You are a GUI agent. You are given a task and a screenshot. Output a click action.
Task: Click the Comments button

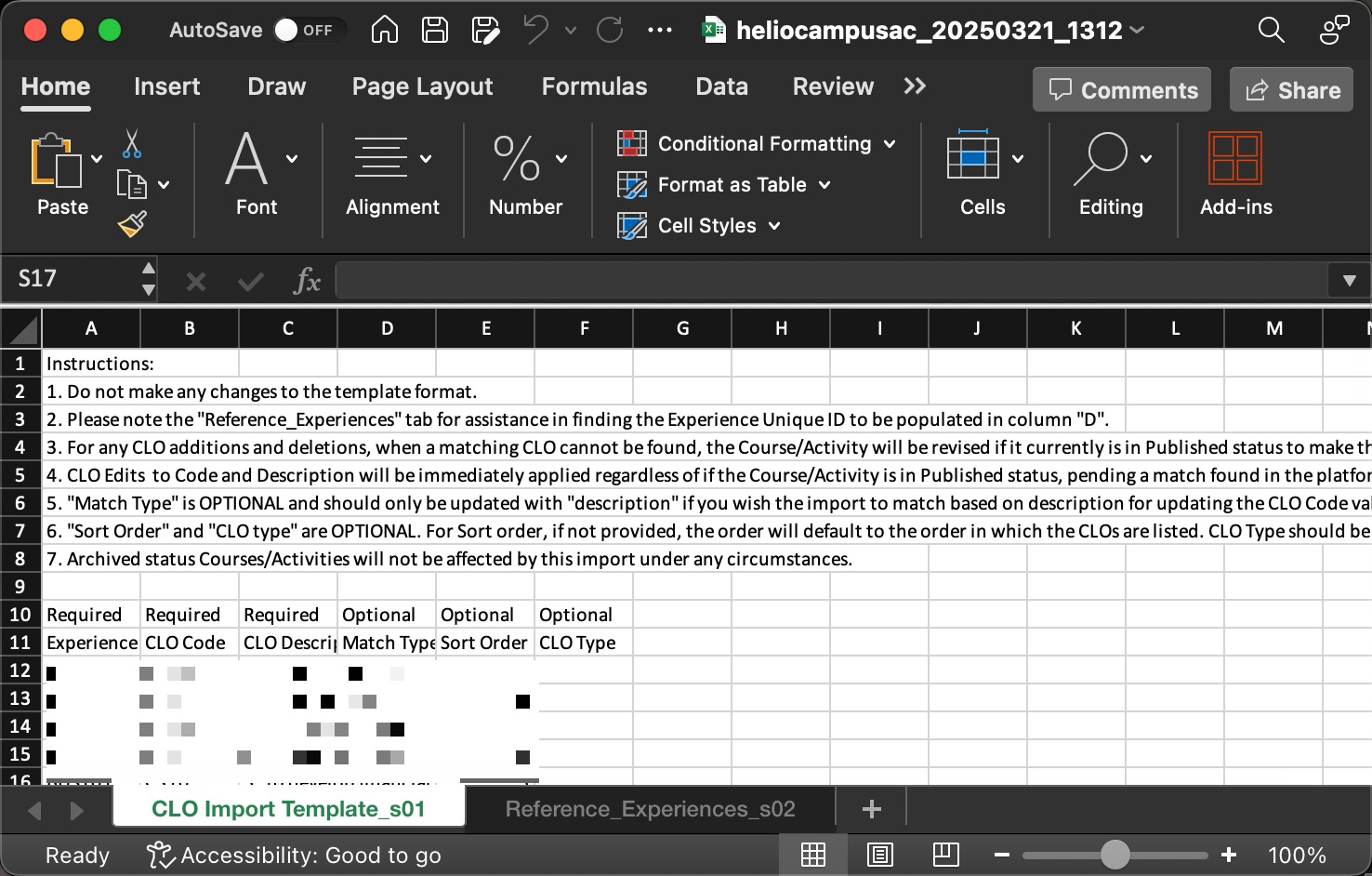[x=1122, y=90]
